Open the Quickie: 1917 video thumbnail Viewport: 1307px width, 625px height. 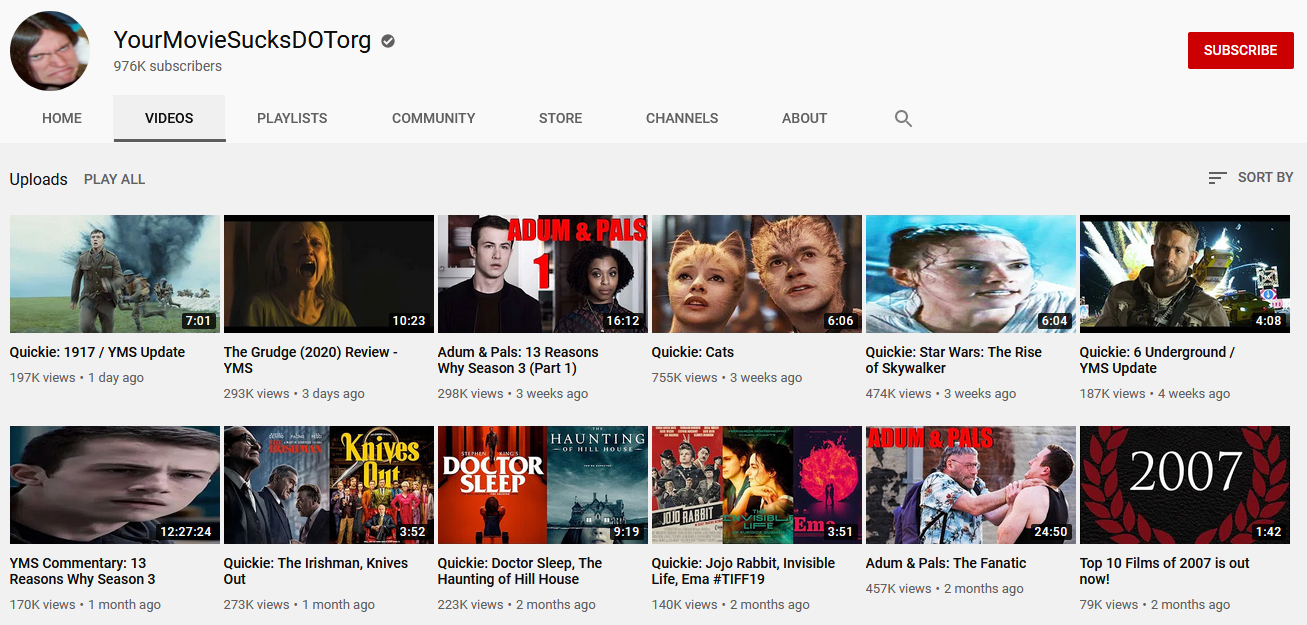[x=115, y=274]
